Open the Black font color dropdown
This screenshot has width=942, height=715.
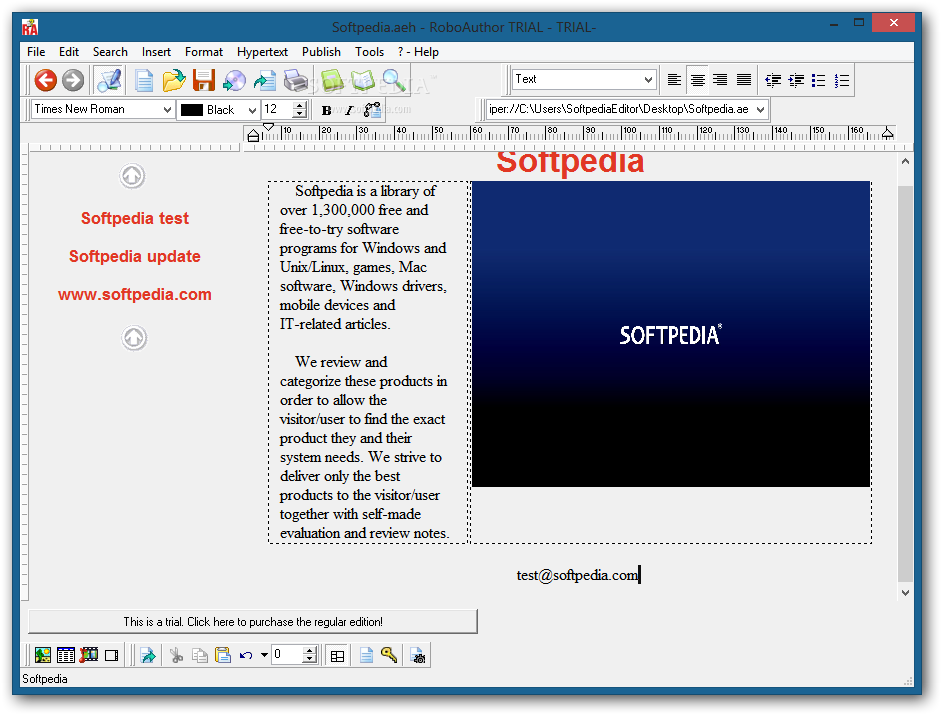252,110
